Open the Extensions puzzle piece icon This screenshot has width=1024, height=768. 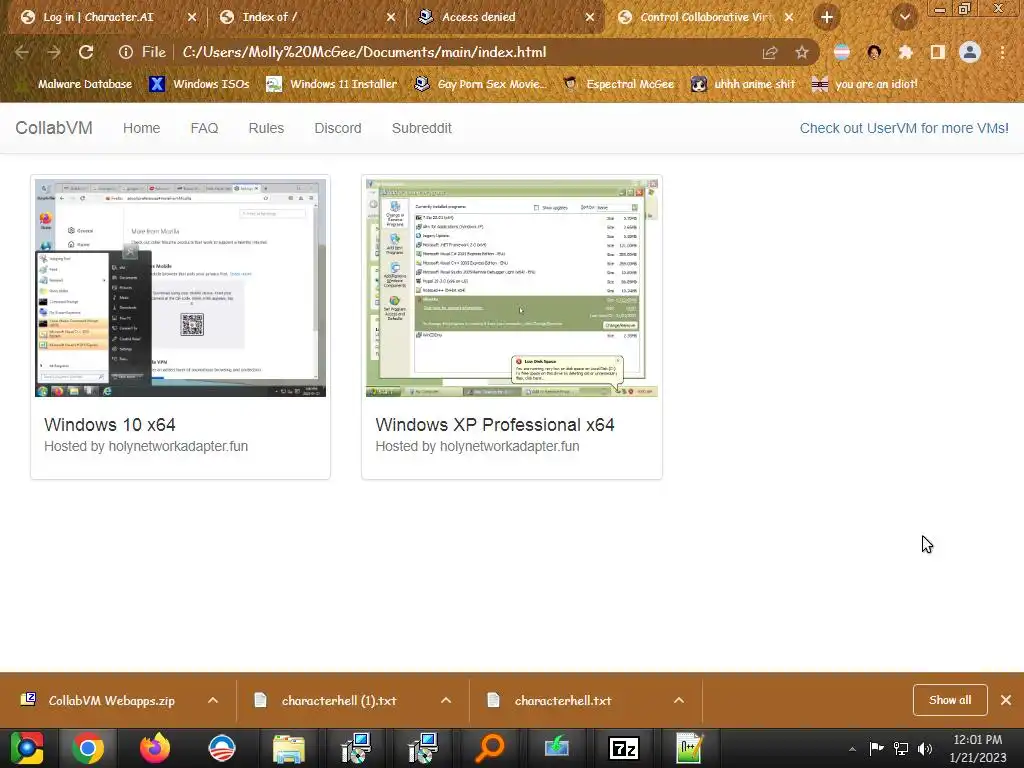point(905,52)
